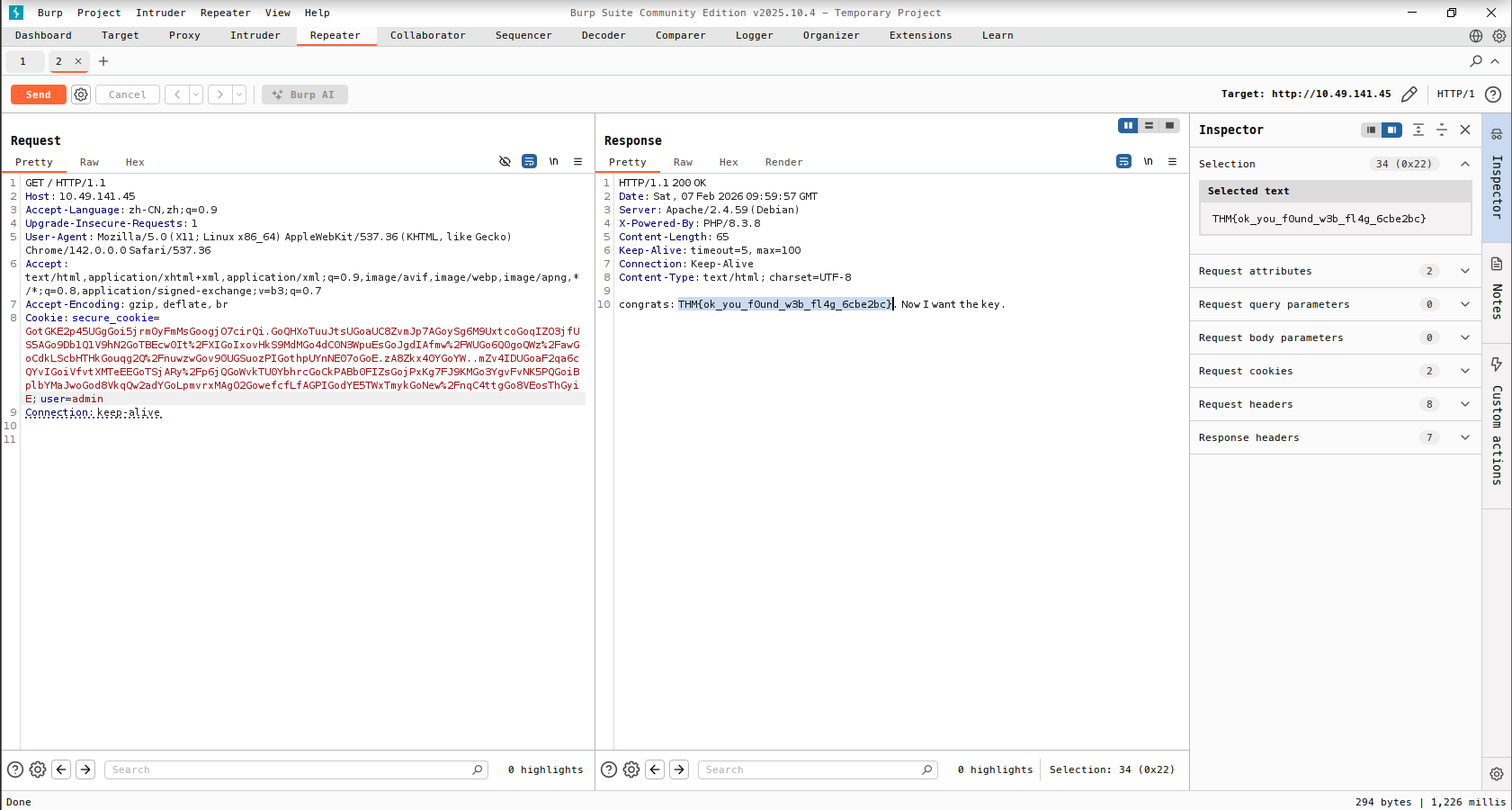Dock Inspector to right layout
1512x810 pixels.
(x=1391, y=130)
